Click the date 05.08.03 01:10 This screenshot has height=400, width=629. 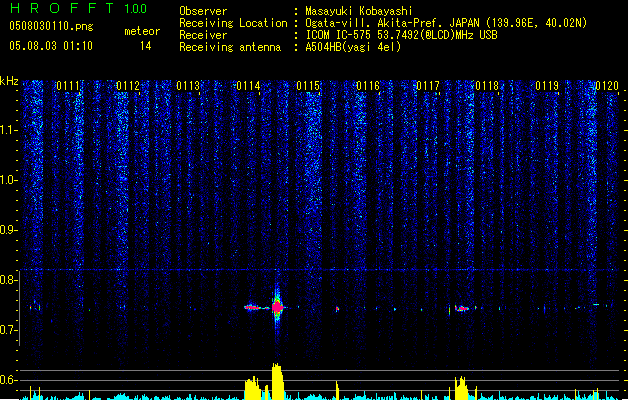click(x=51, y=46)
